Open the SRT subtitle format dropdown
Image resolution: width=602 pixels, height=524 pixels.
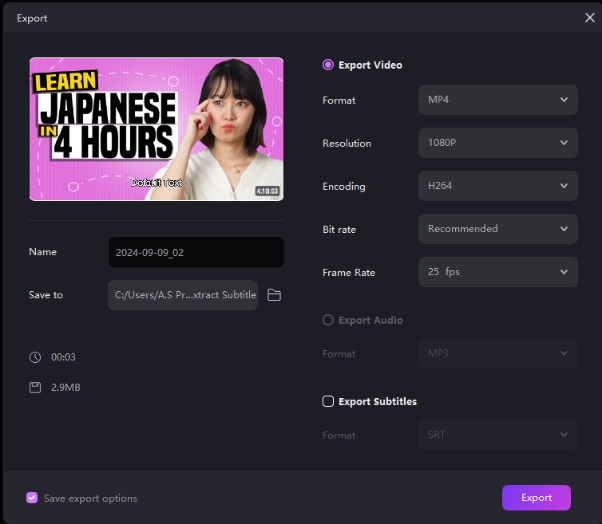(497, 435)
